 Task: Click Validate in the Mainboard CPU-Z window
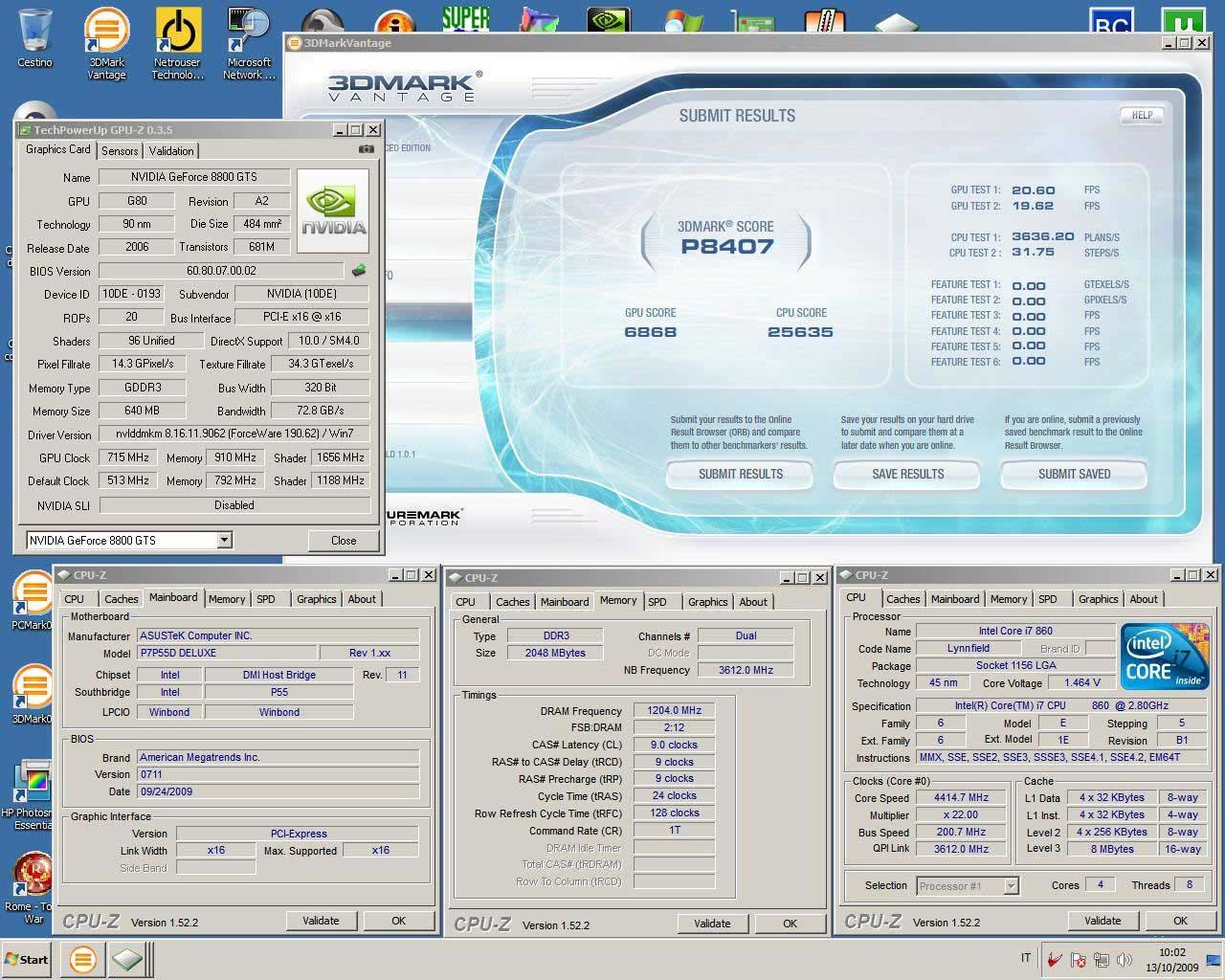coord(321,921)
